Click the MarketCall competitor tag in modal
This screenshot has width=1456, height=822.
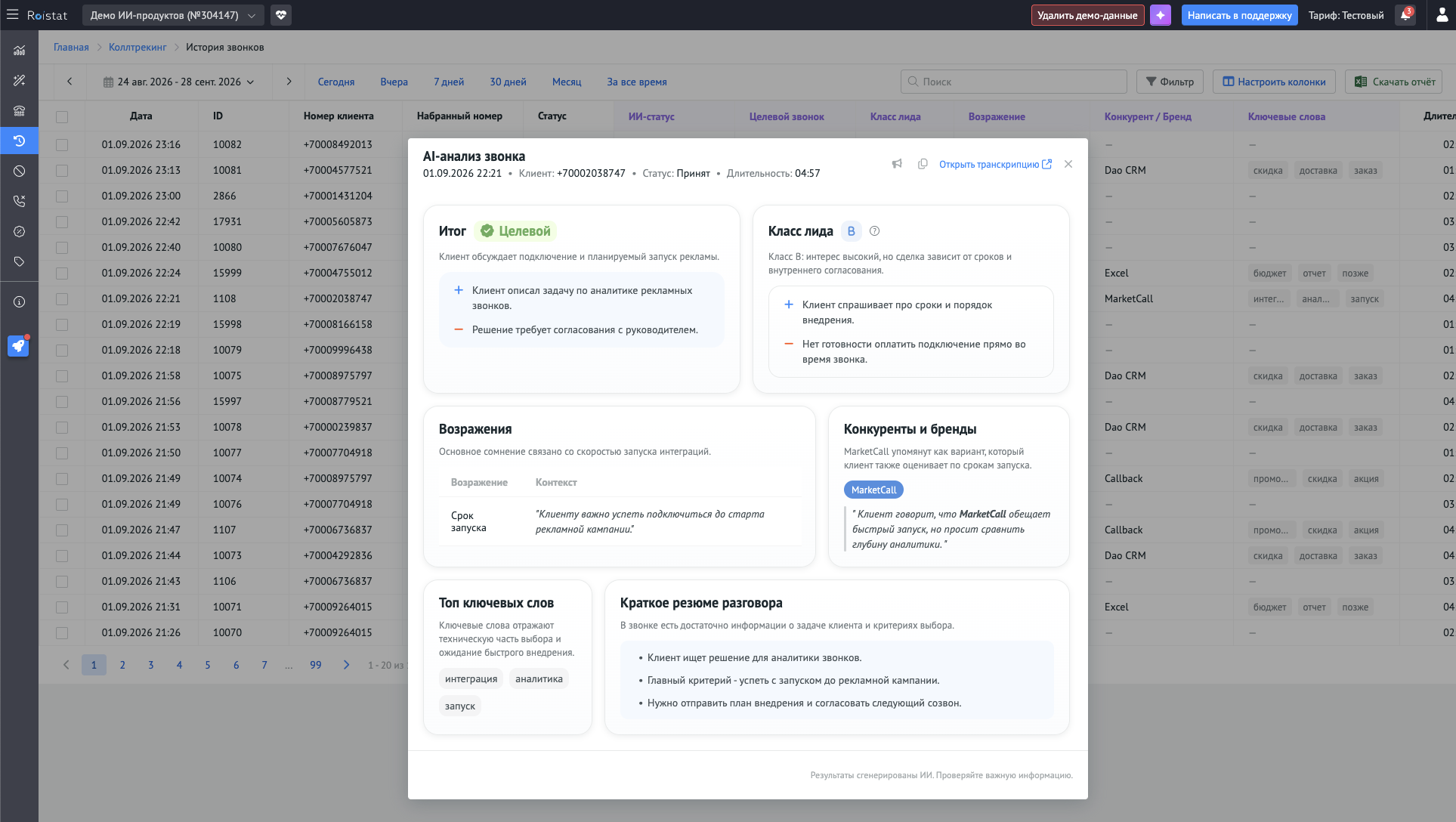(873, 490)
